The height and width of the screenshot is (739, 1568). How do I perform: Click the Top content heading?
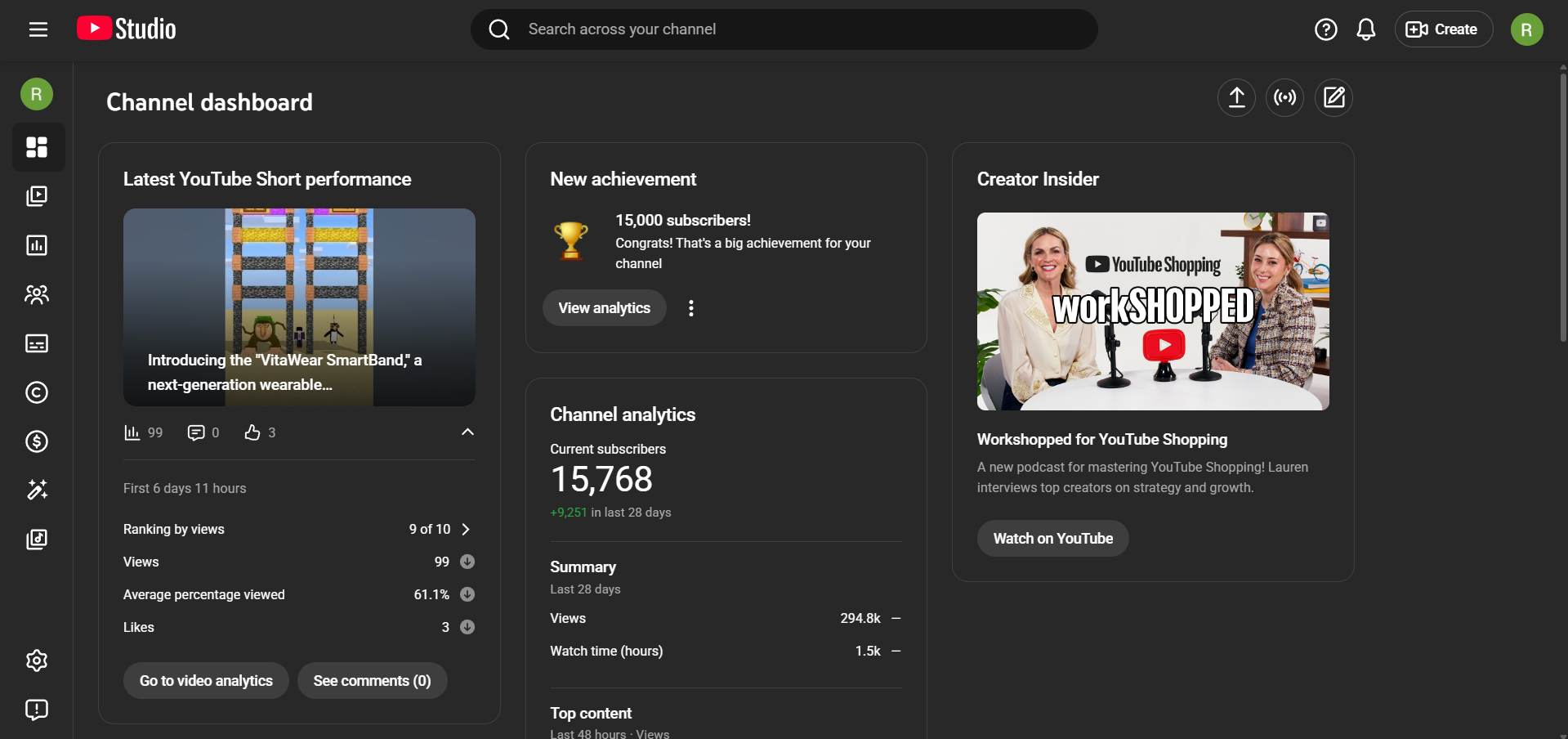point(591,714)
